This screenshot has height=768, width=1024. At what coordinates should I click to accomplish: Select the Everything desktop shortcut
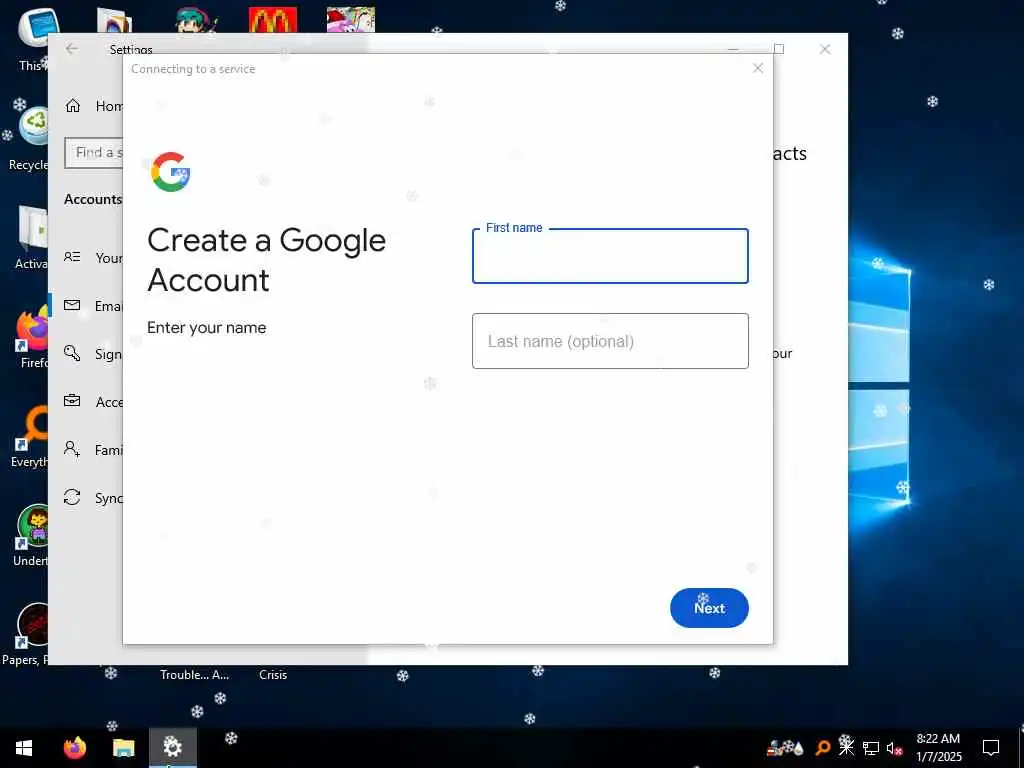pos(29,437)
